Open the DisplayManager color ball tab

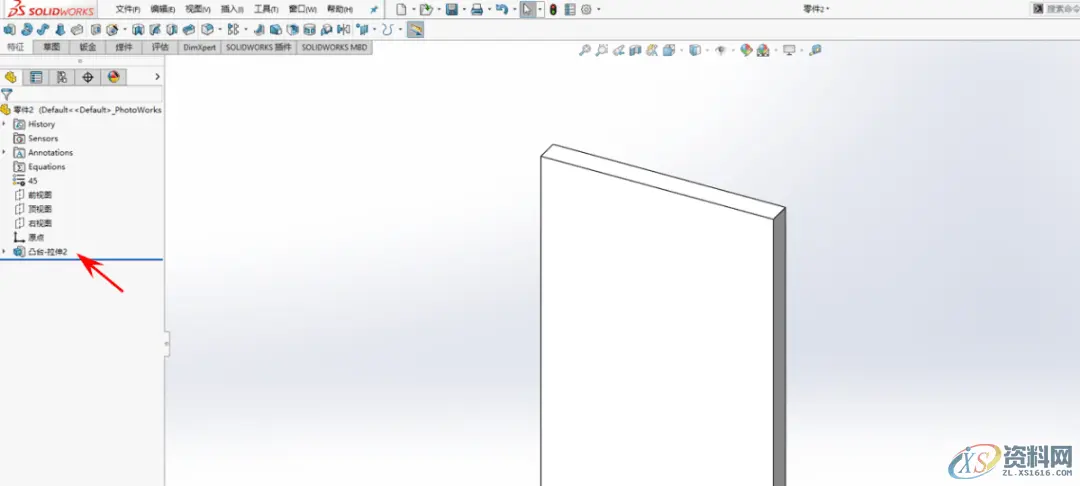pos(114,77)
